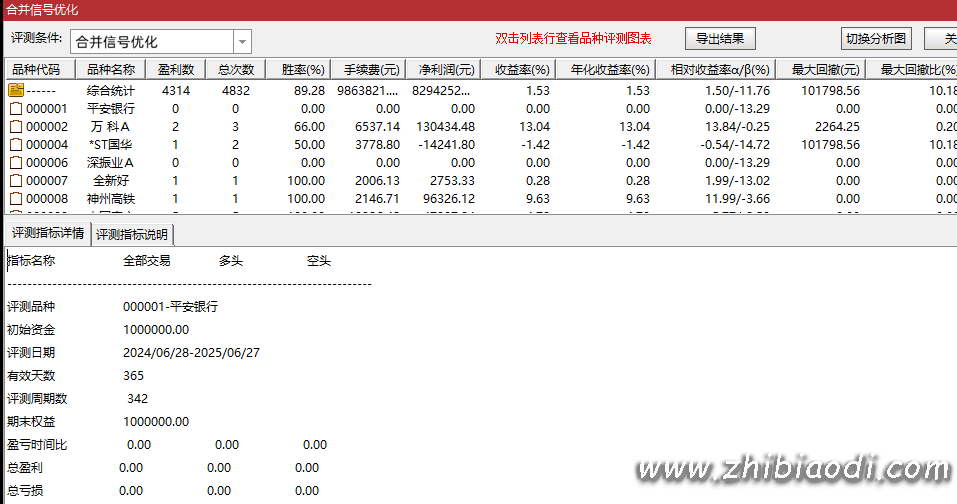Sort by the 相对收益率α/β(%) column header
Screen dimensions: 957x504
(x=716, y=70)
